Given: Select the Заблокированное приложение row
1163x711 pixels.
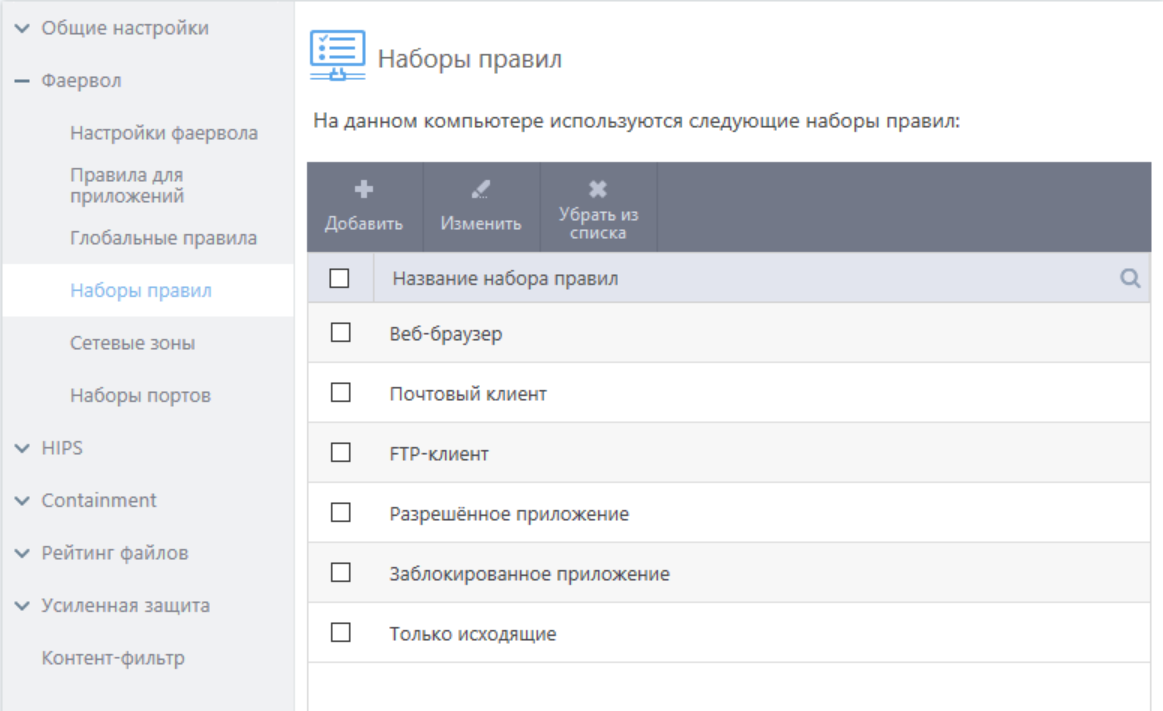Looking at the screenshot, I should [529, 574].
